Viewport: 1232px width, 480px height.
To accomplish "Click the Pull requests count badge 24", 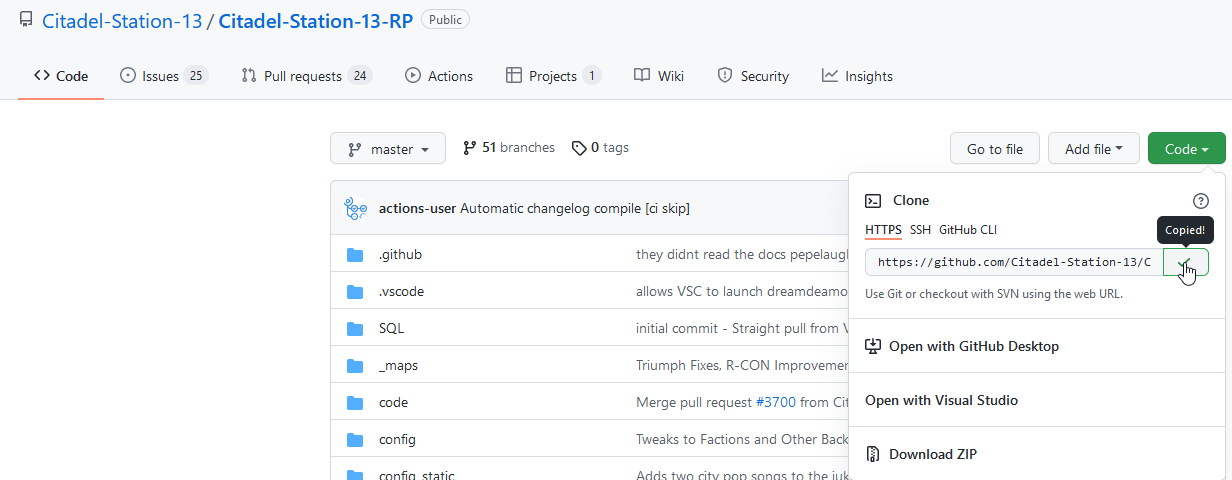I will pyautogui.click(x=360, y=76).
